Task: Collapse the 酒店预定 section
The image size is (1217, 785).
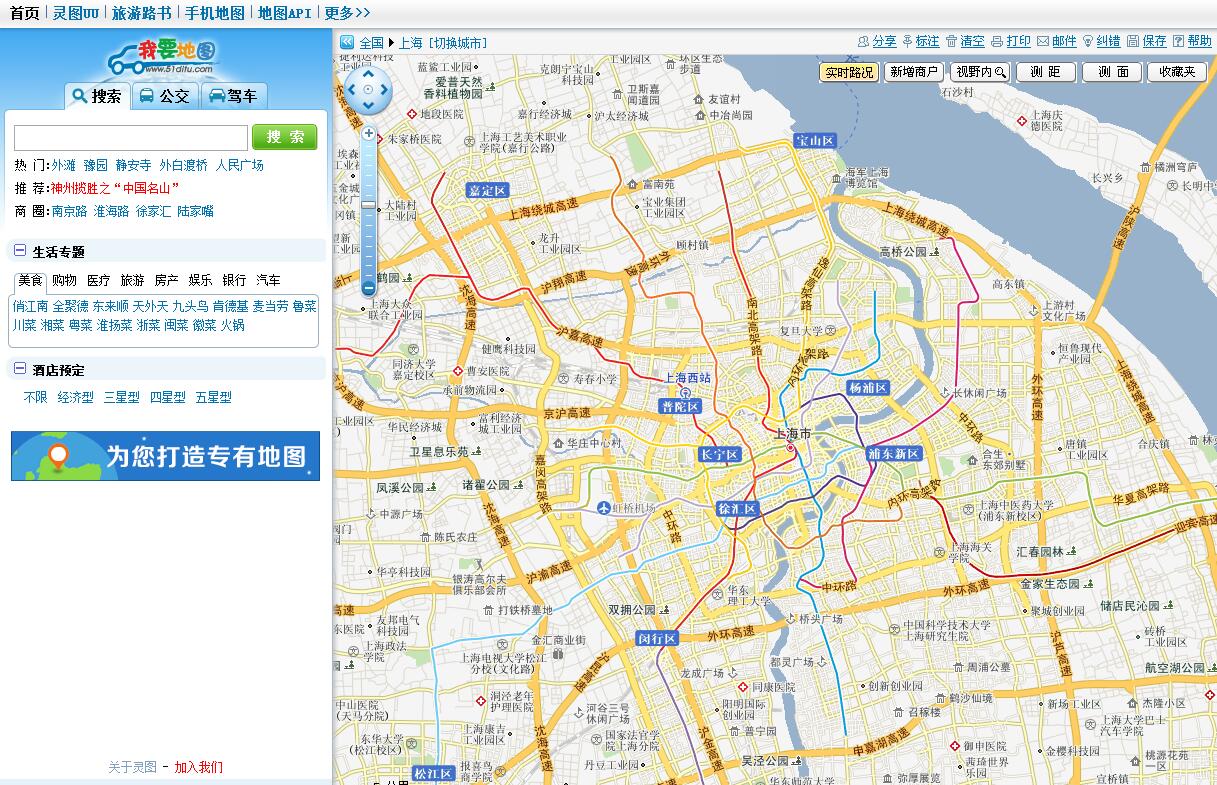Action: click(x=20, y=369)
